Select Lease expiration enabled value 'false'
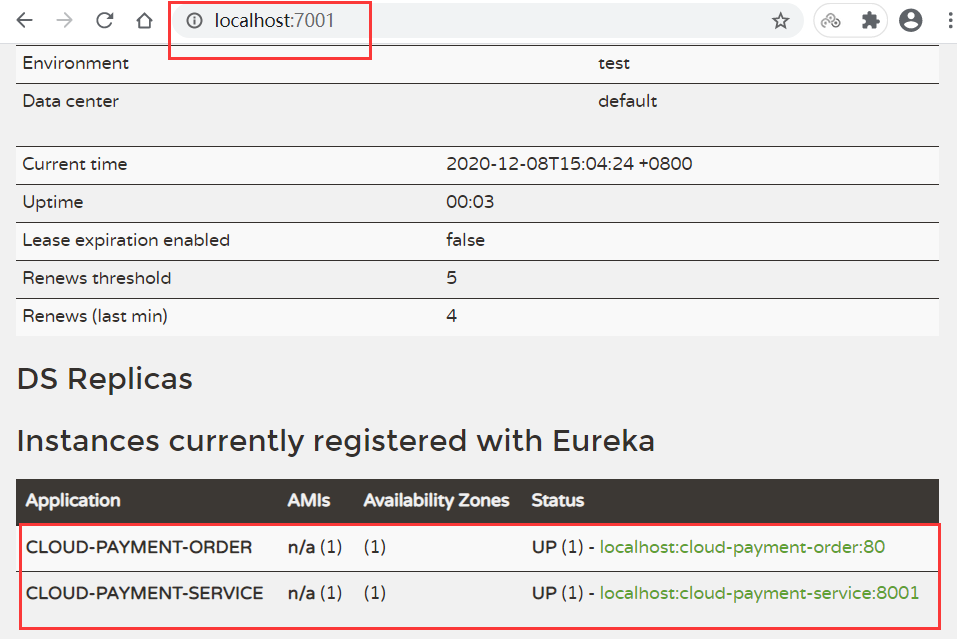The height and width of the screenshot is (639, 957). pos(466,240)
